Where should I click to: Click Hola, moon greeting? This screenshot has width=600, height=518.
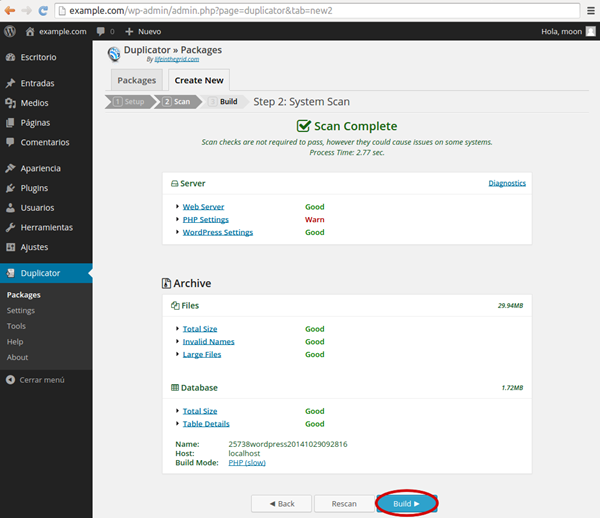click(561, 31)
